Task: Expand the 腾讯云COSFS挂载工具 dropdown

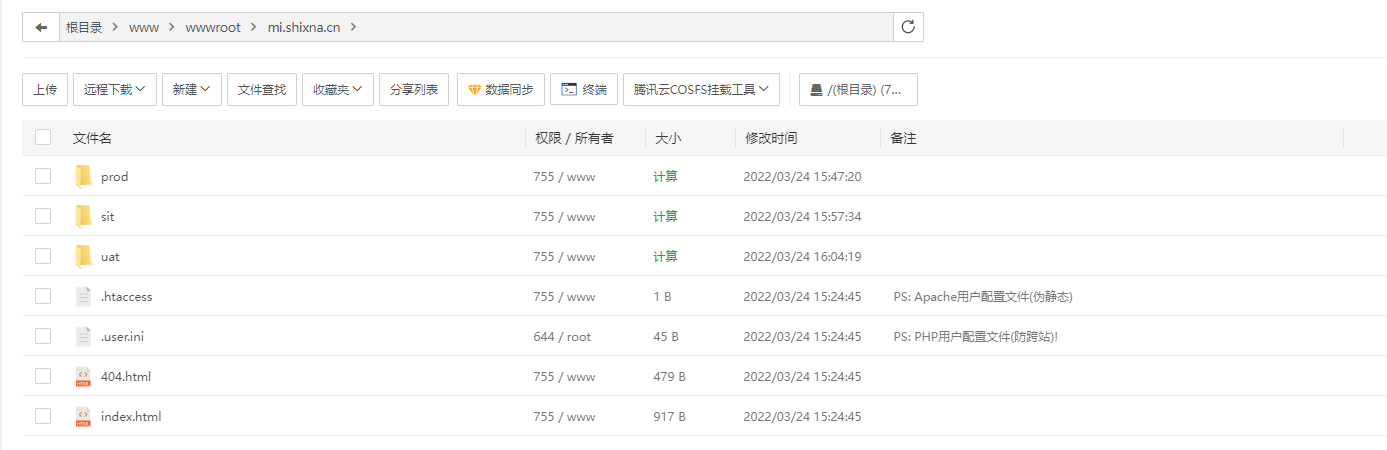Action: [701, 89]
